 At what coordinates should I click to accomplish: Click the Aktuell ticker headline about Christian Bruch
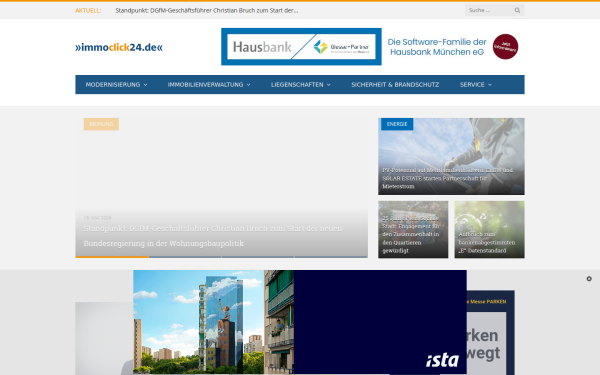point(207,10)
